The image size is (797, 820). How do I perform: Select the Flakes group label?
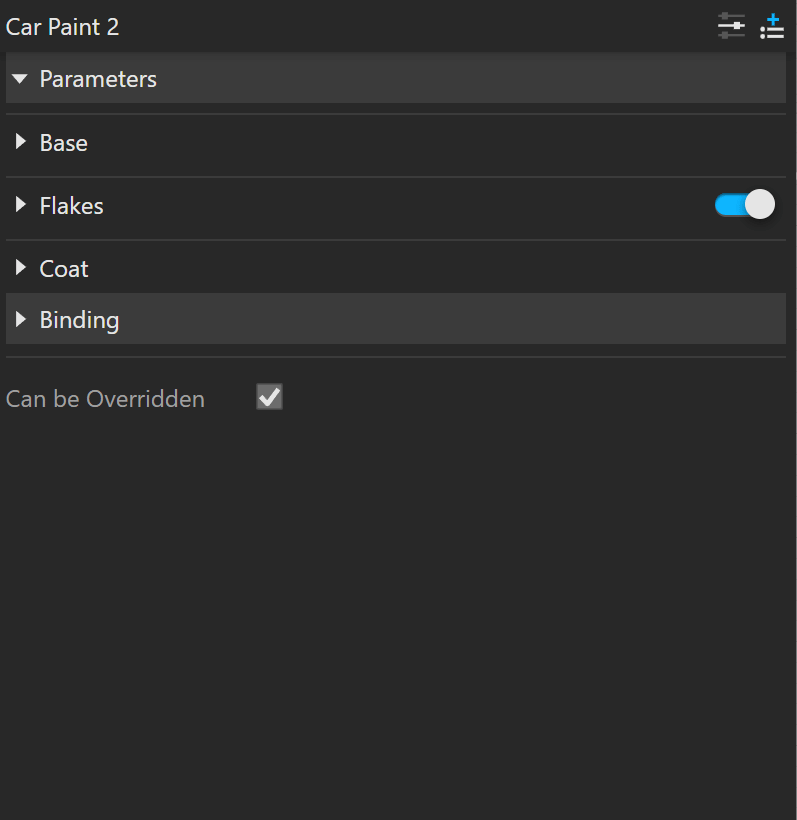coord(72,206)
